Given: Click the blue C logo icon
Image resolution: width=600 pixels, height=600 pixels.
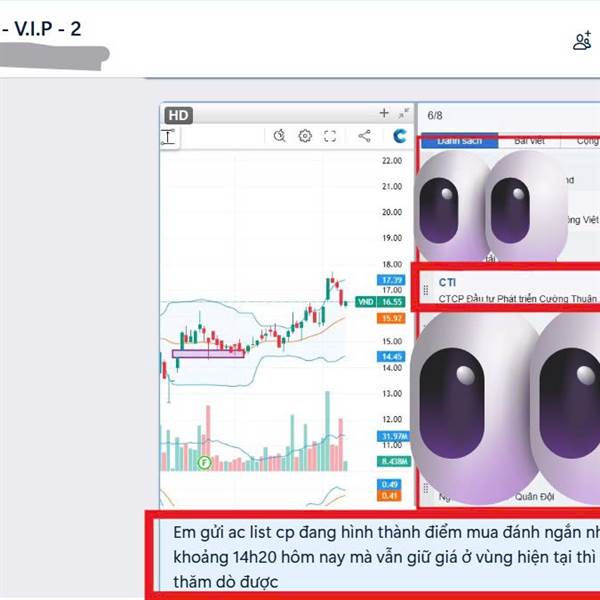Looking at the screenshot, I should (x=399, y=136).
